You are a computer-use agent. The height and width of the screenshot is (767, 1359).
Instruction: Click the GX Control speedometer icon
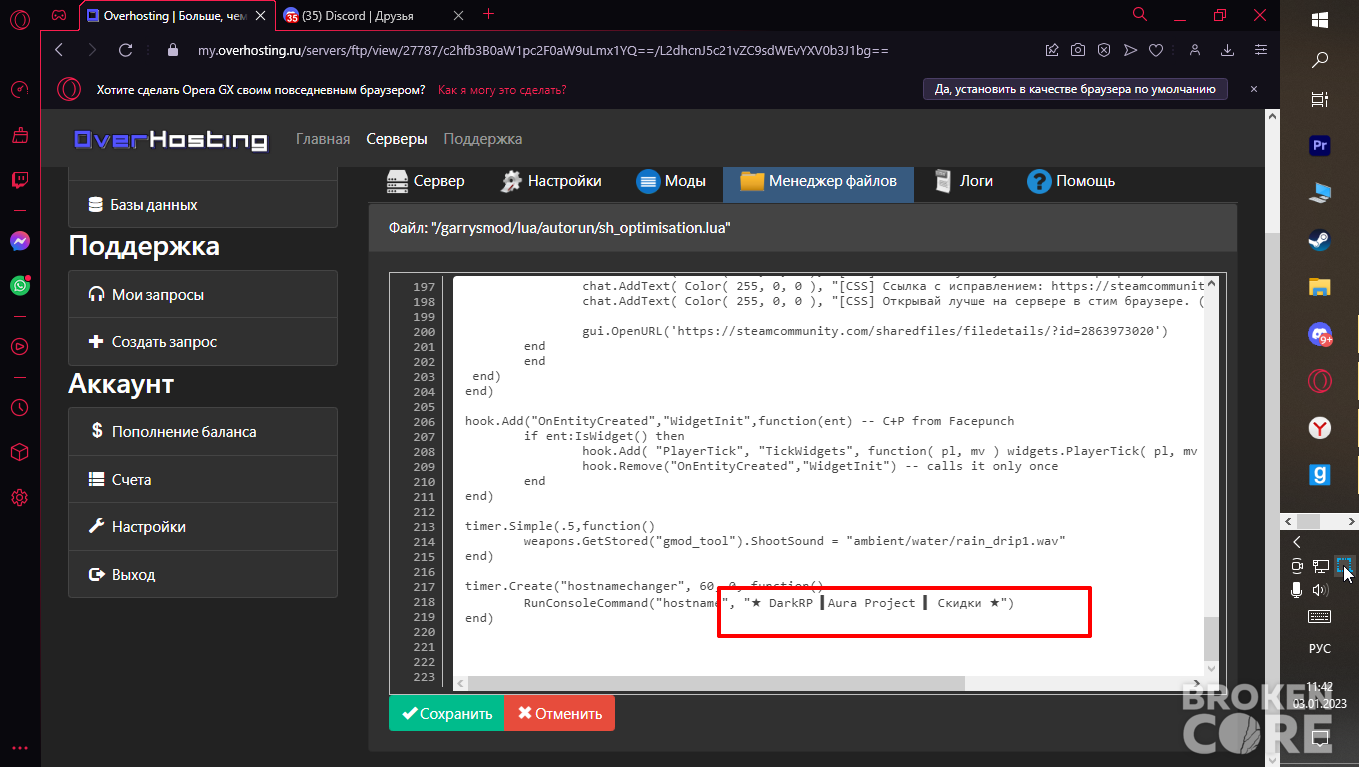(x=20, y=89)
